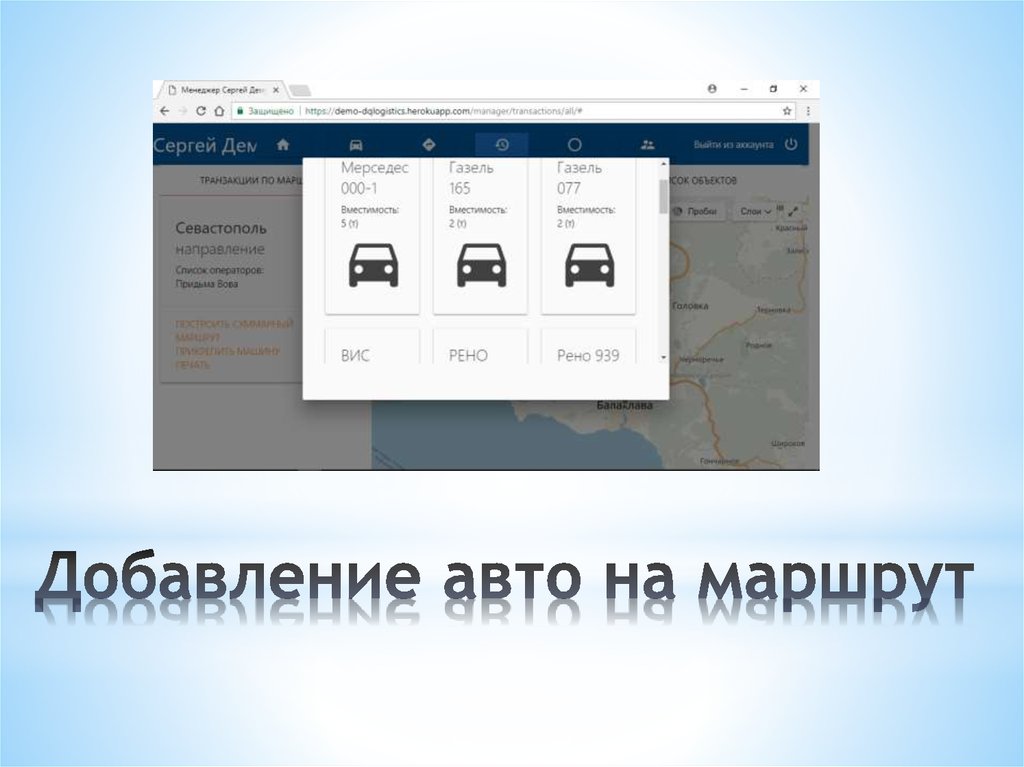Click the transactions history clock icon
Screen dimensions: 1024x767
click(502, 143)
